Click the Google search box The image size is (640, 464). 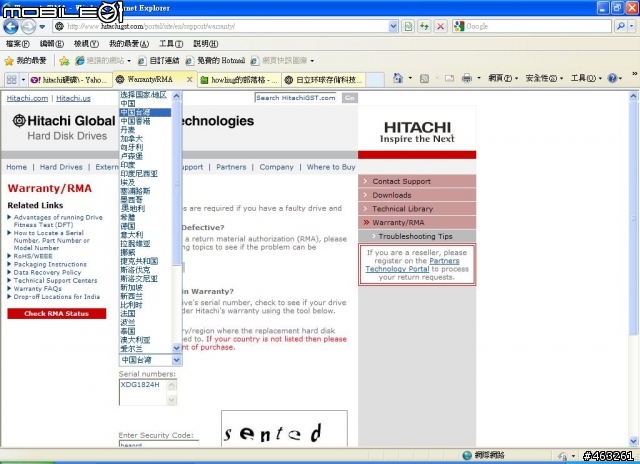click(x=532, y=27)
